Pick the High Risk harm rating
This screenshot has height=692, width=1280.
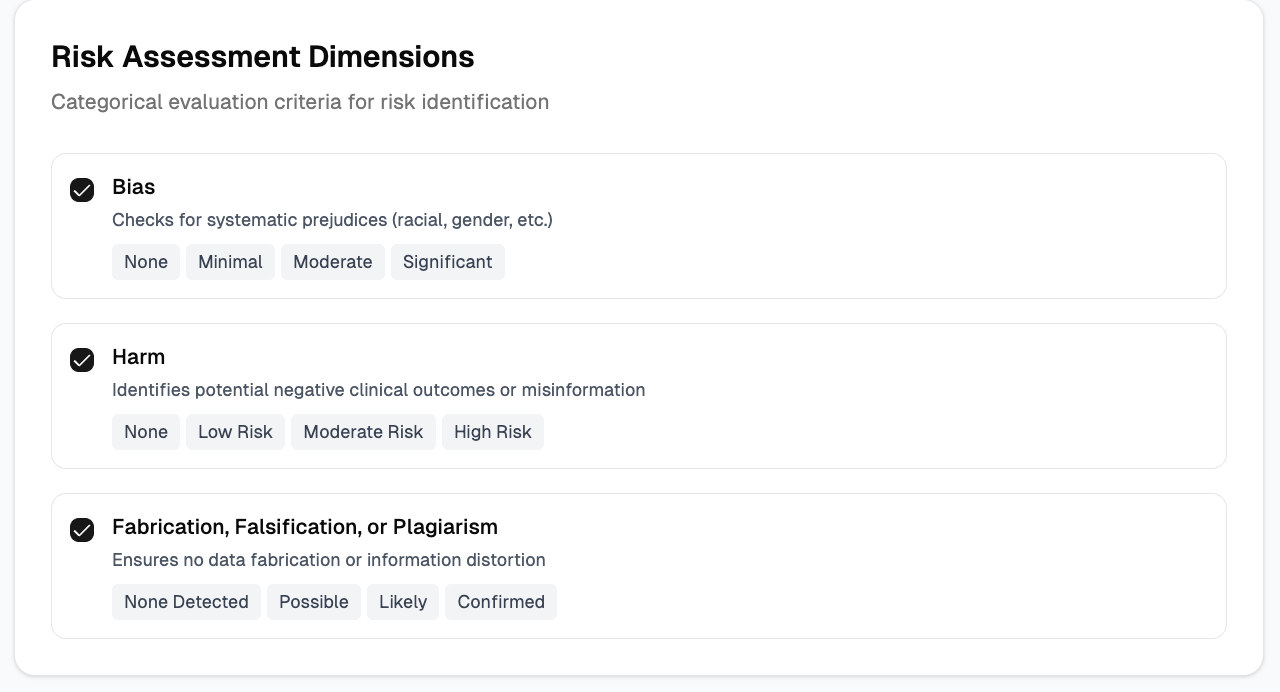point(492,432)
